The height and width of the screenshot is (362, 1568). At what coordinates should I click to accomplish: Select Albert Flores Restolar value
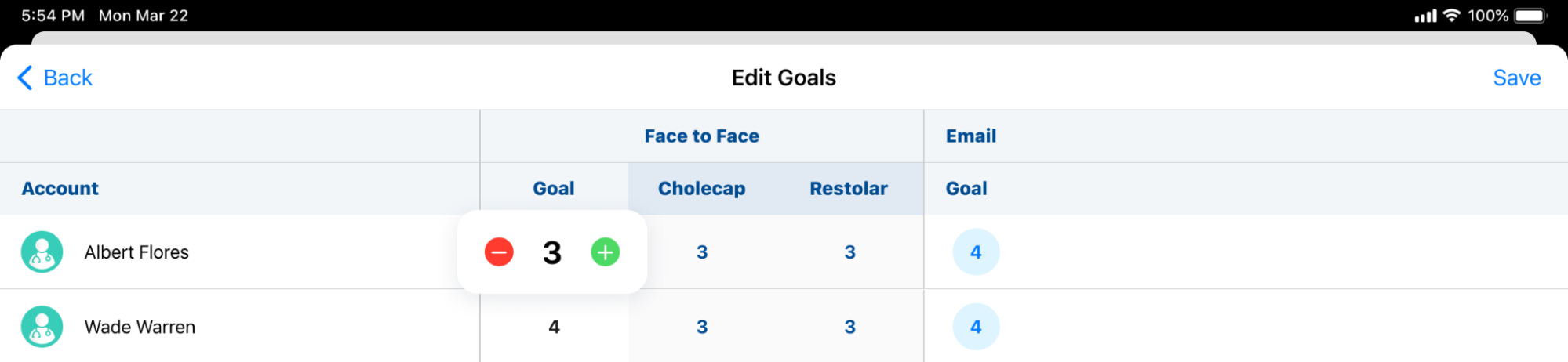tap(849, 252)
